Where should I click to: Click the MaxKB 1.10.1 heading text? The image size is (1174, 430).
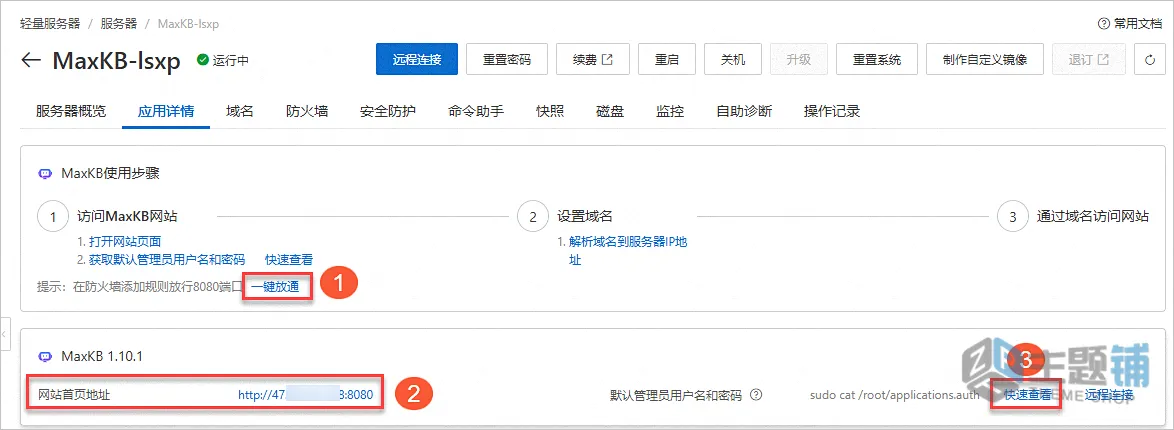click(100, 356)
